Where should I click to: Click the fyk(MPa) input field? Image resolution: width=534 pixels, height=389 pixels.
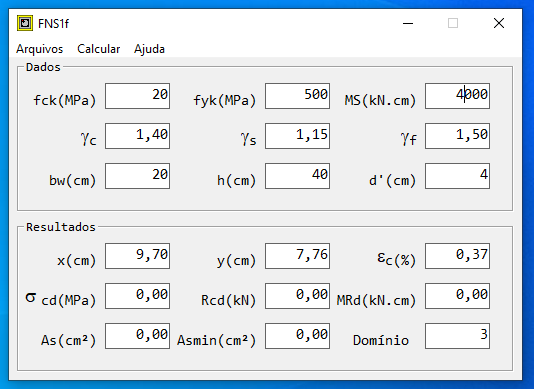[x=298, y=96]
